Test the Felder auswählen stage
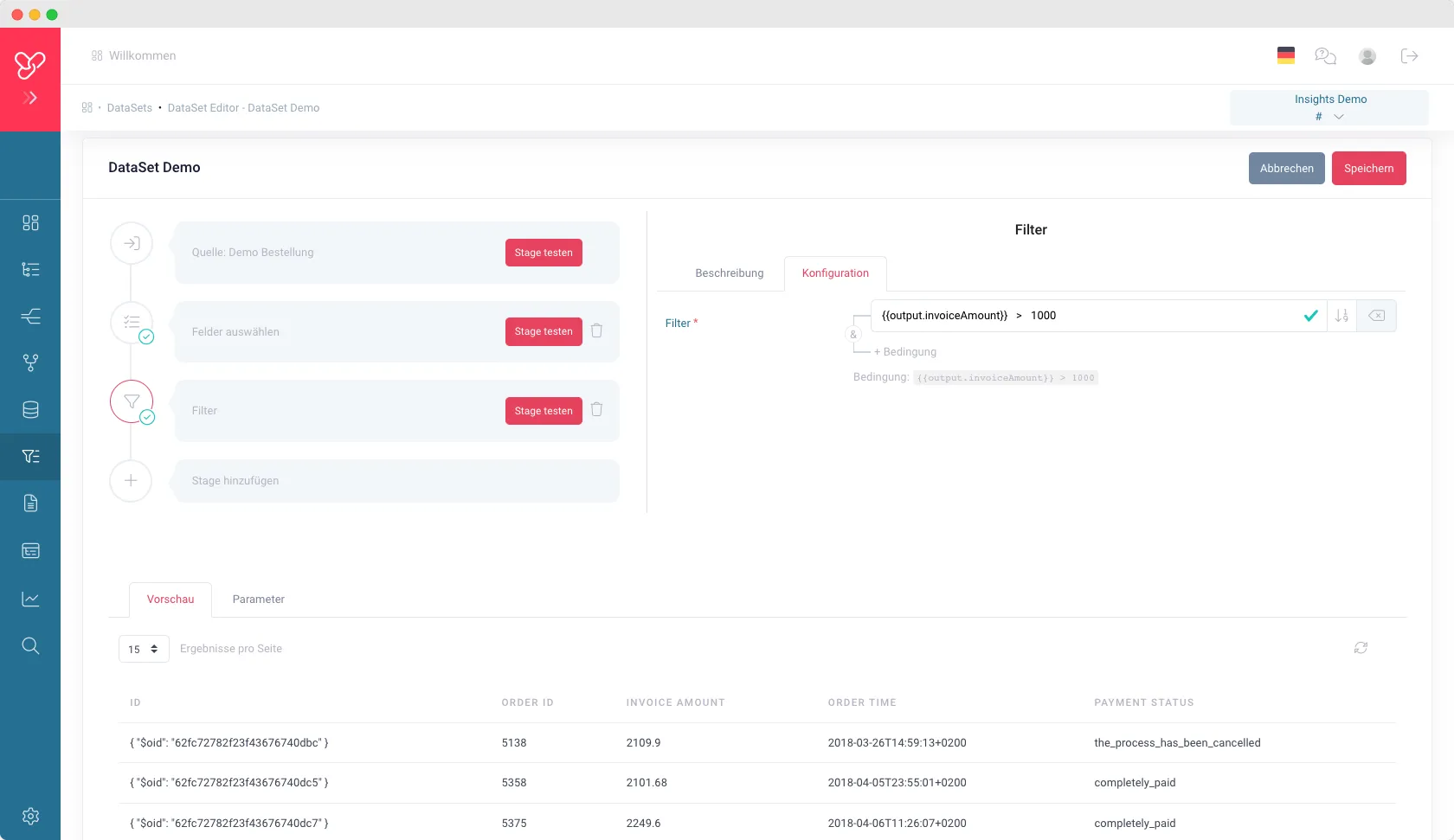The height and width of the screenshot is (840, 1454). pos(544,331)
